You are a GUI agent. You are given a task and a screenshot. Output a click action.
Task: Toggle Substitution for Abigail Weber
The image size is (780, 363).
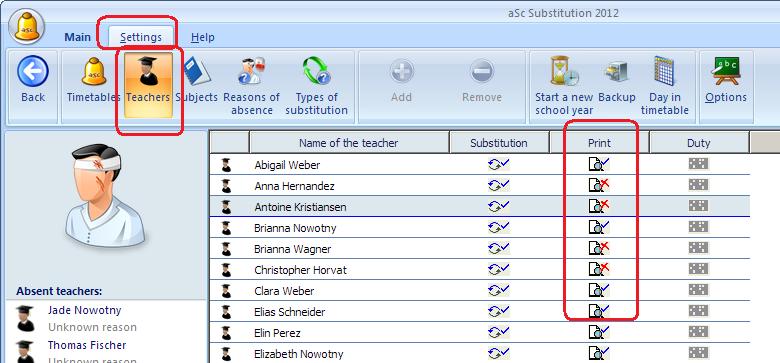pos(499,164)
